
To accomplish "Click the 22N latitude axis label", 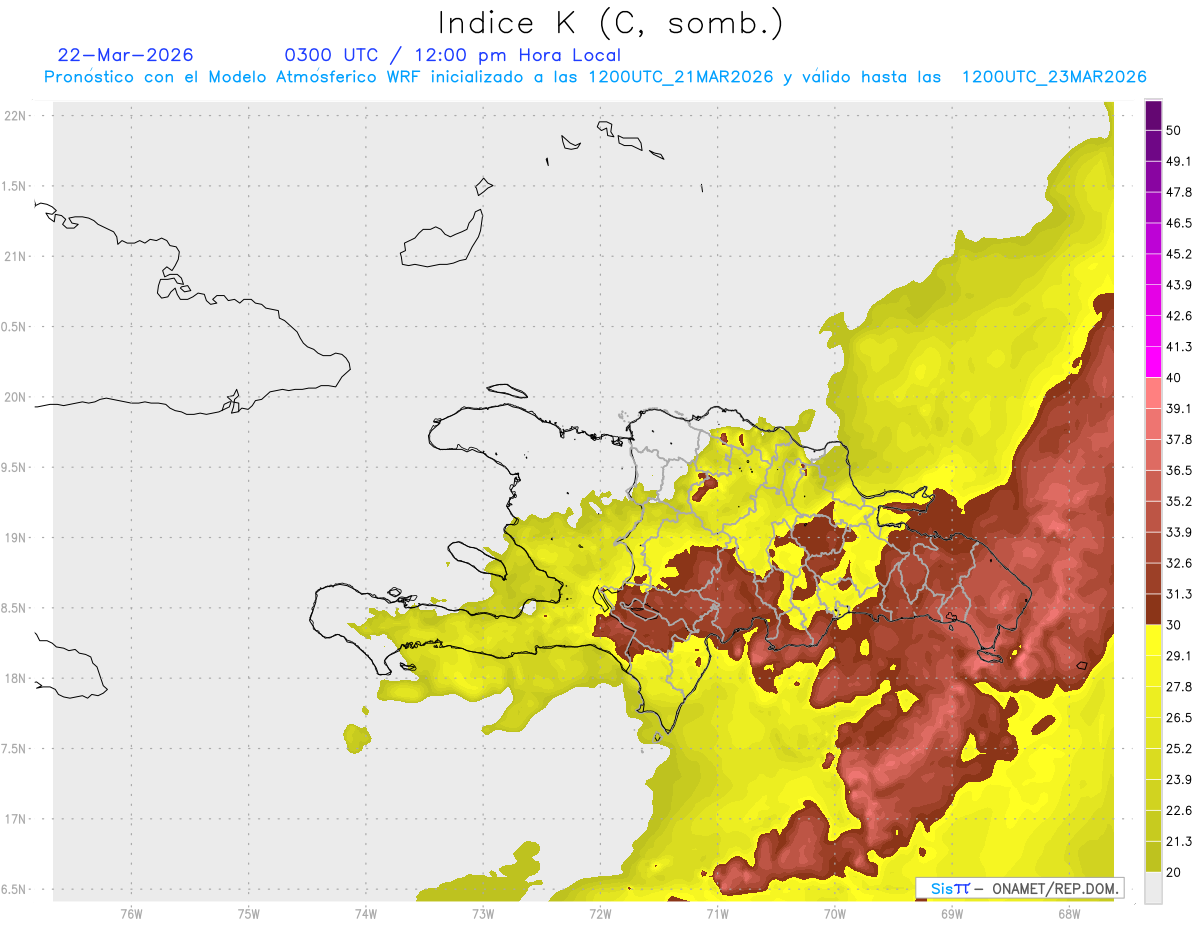I will click(14, 115).
